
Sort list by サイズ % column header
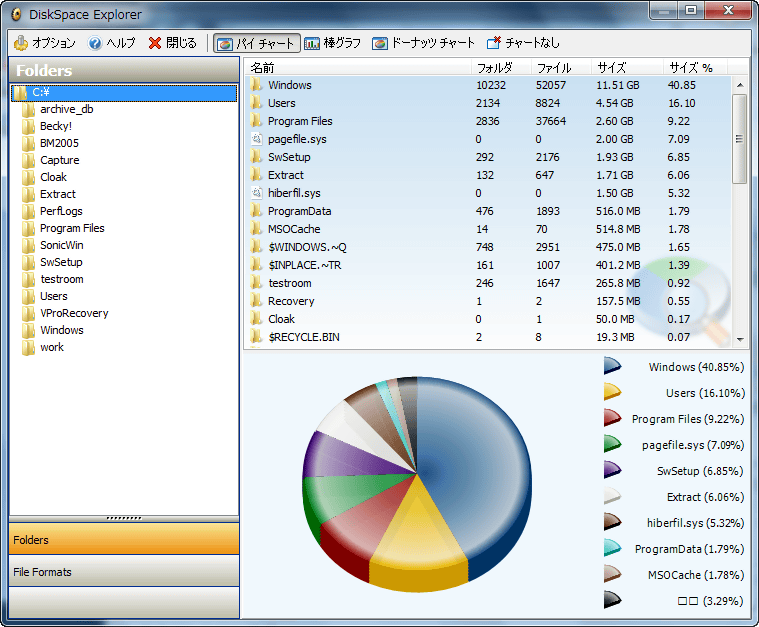[x=691, y=68]
